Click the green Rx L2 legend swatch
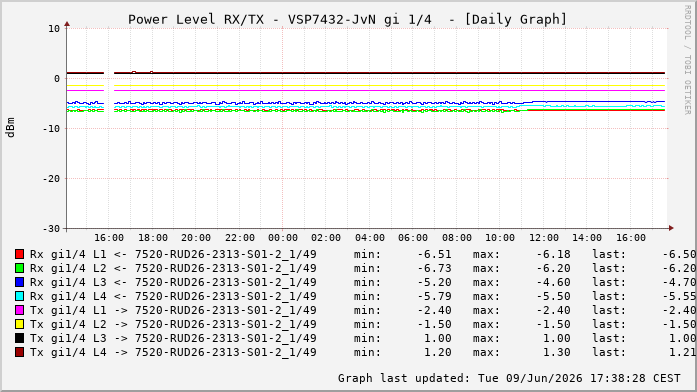Screen dimensions: 697x392 point(19,268)
